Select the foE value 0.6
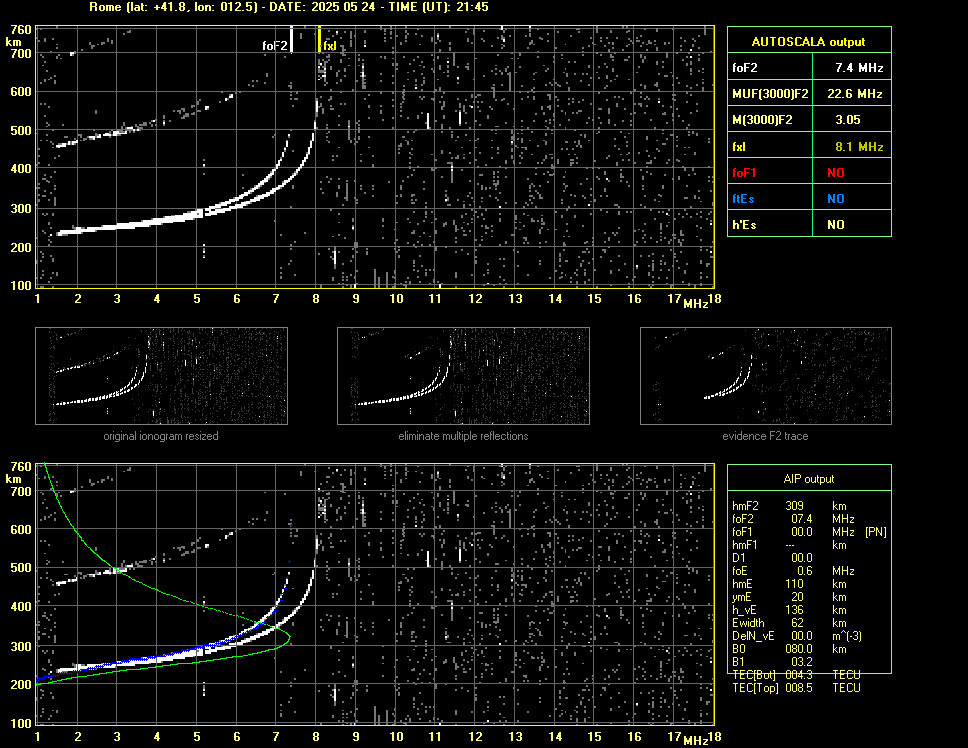 805,571
